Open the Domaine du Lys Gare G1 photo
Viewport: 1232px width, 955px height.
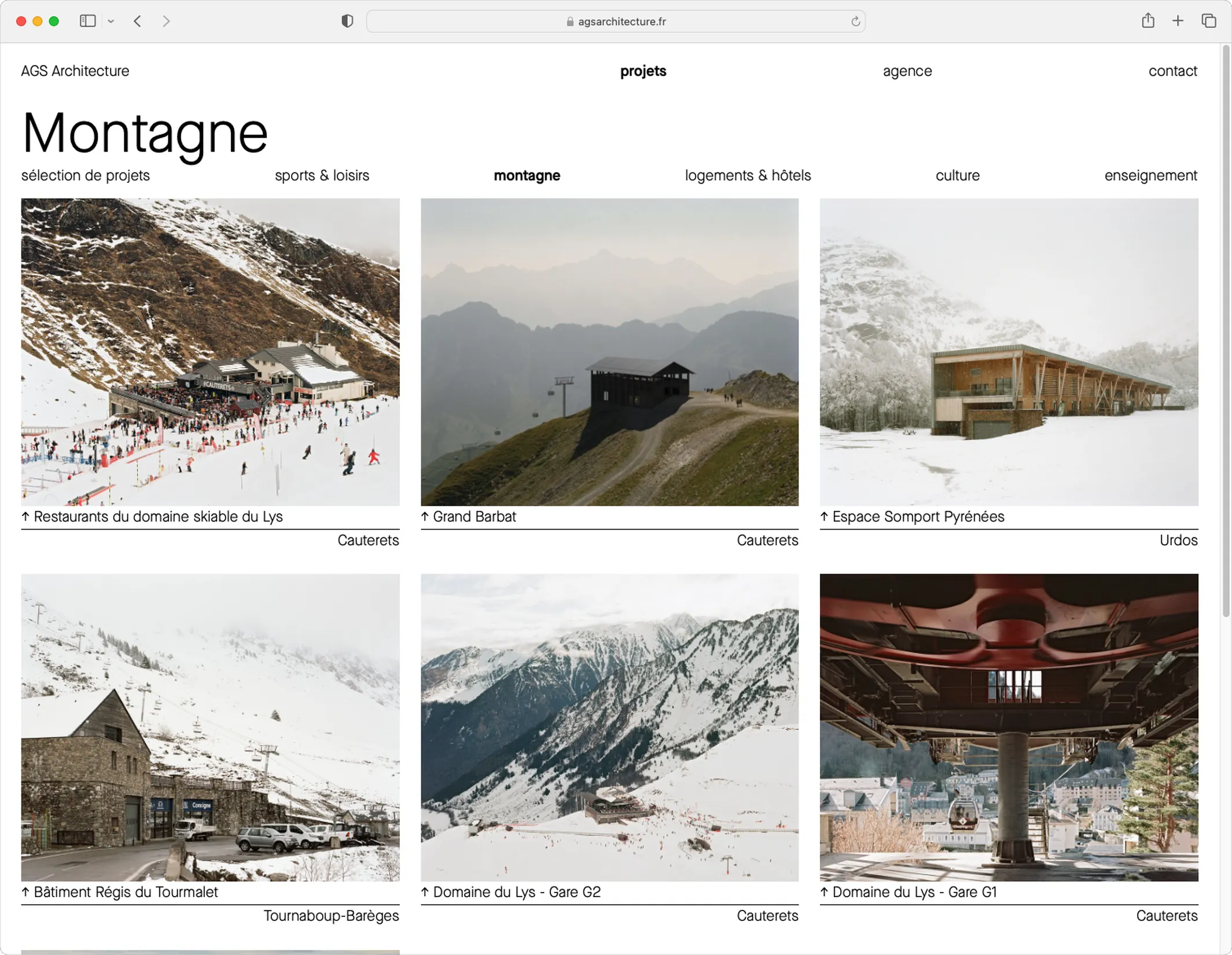click(x=1009, y=727)
